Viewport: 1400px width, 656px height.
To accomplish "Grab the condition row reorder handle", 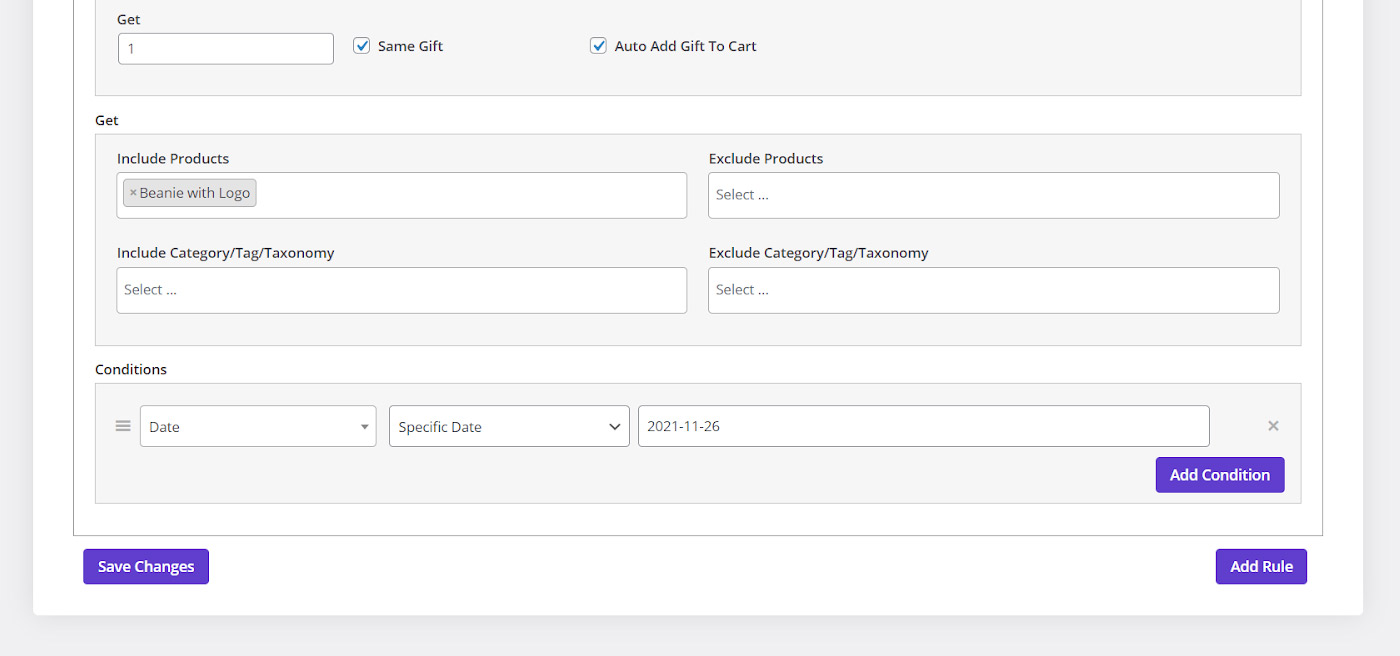I will click(x=123, y=426).
